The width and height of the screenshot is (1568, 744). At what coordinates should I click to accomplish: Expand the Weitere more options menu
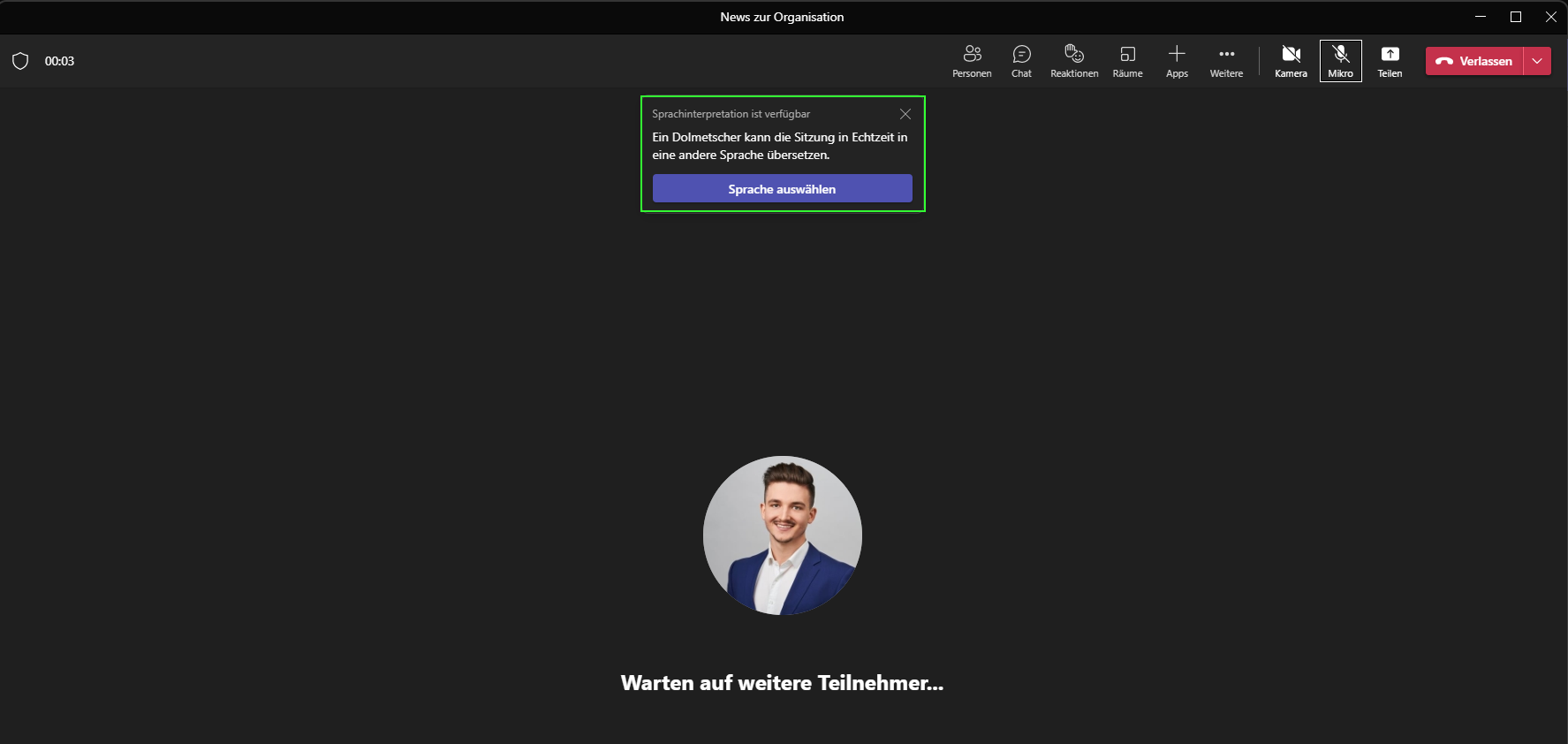tap(1226, 61)
